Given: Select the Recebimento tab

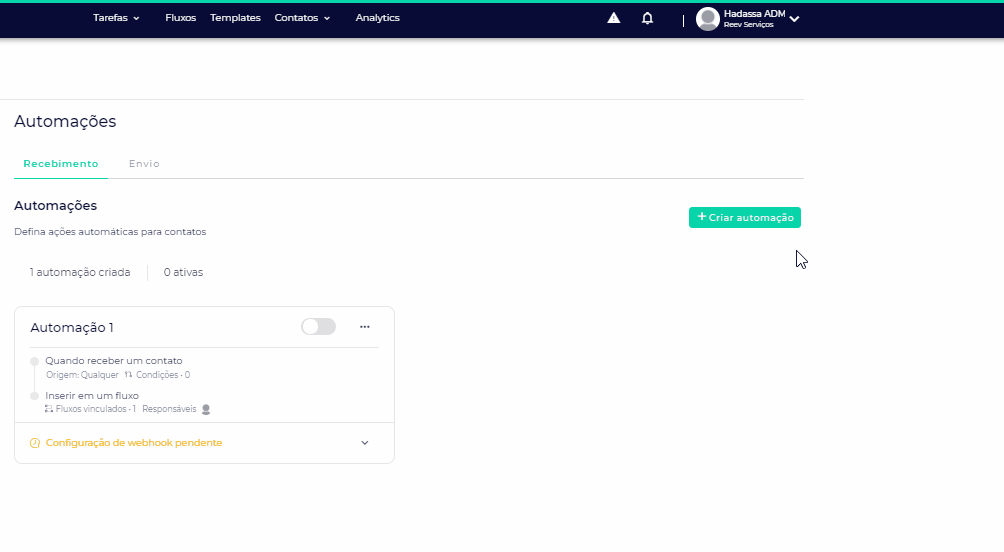Looking at the screenshot, I should [x=61, y=164].
